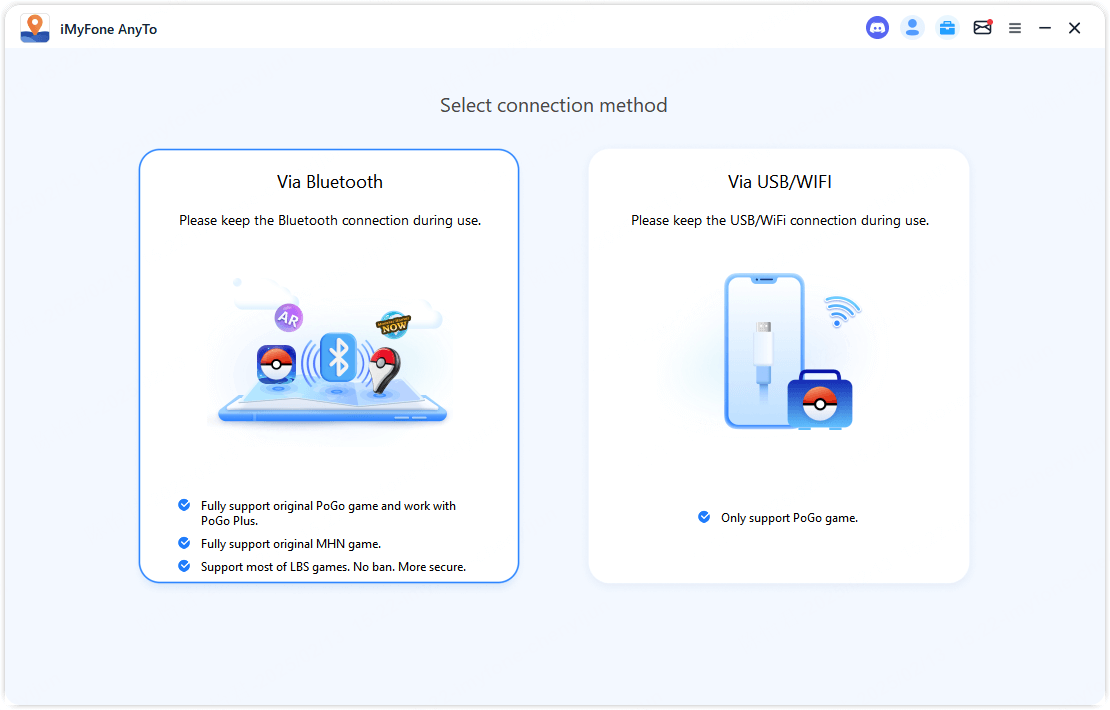Click the Via USB/WIFI heading text
1110x710 pixels.
pyautogui.click(x=780, y=182)
